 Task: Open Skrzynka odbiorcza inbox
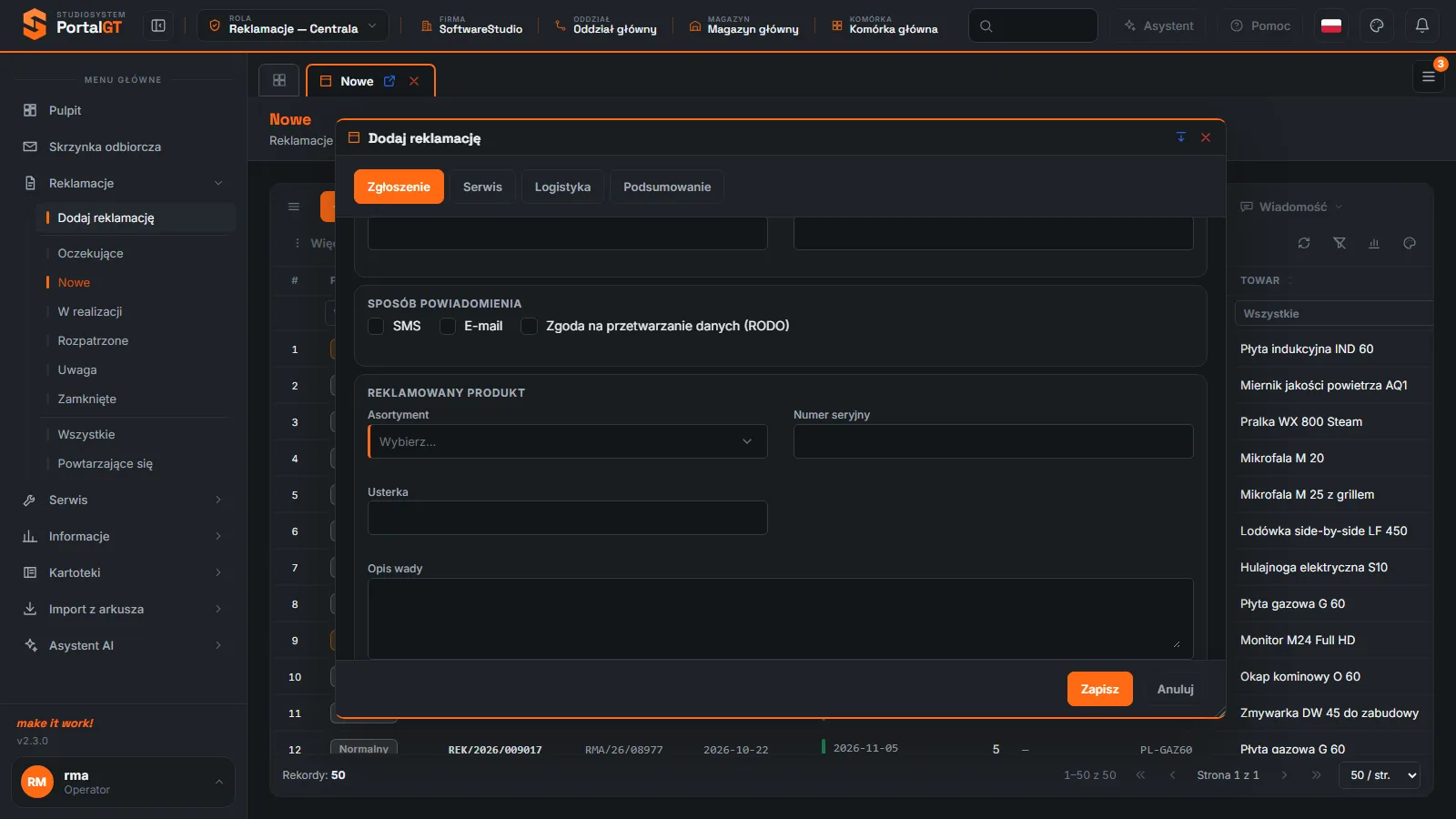[x=123, y=147]
